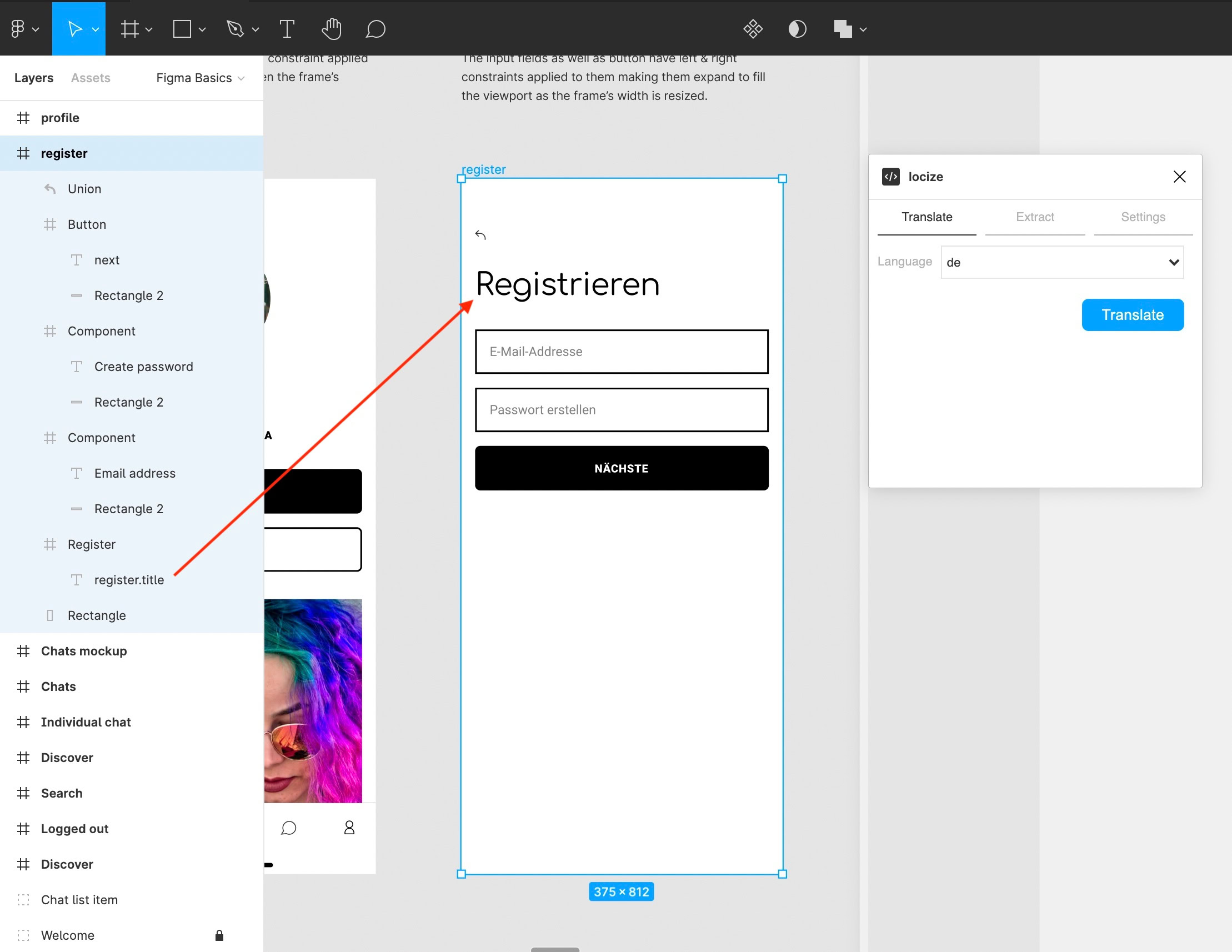
Task: Switch to the Extract tab
Action: 1035,217
